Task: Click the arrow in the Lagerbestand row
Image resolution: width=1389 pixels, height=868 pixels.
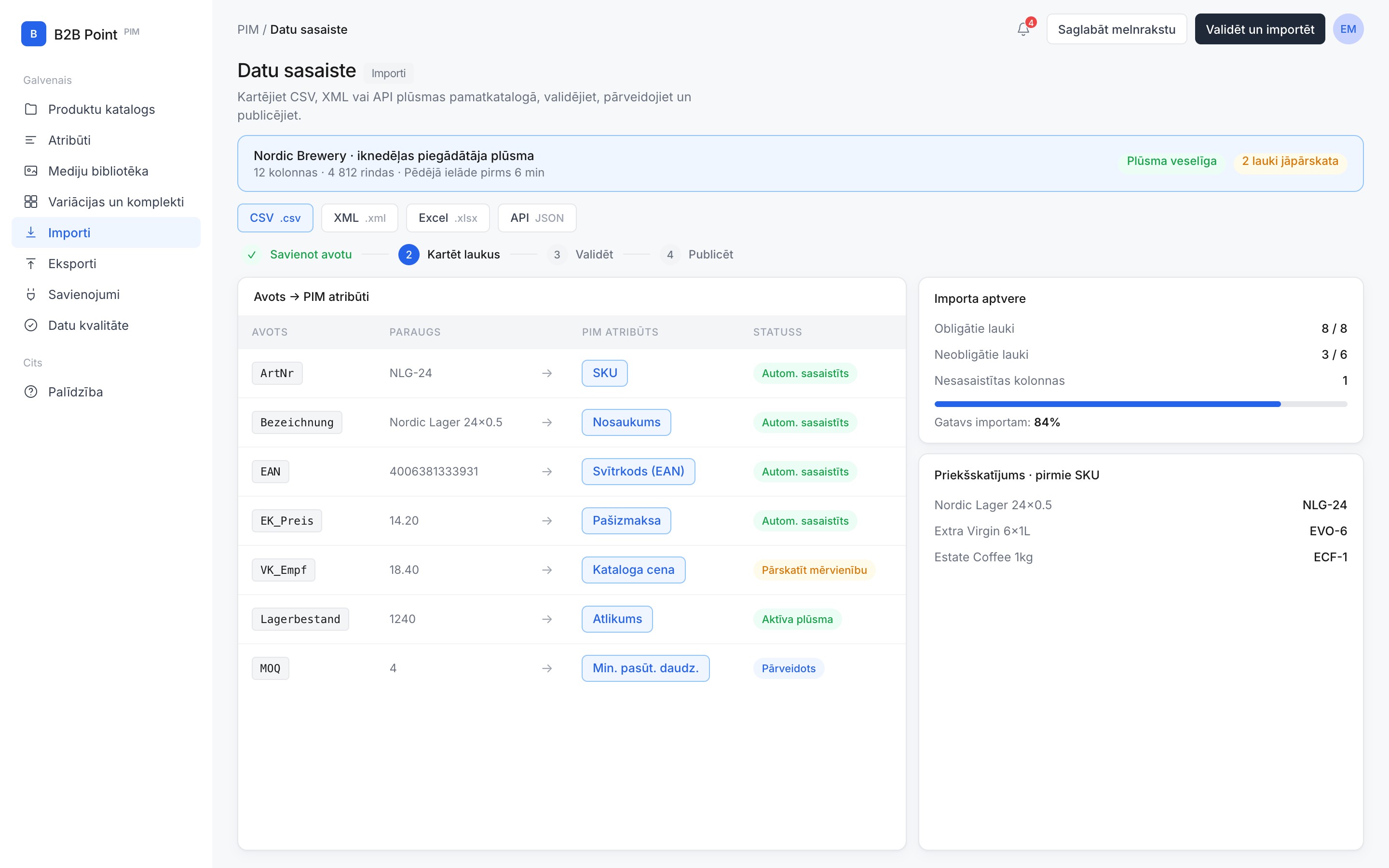Action: coord(547,619)
